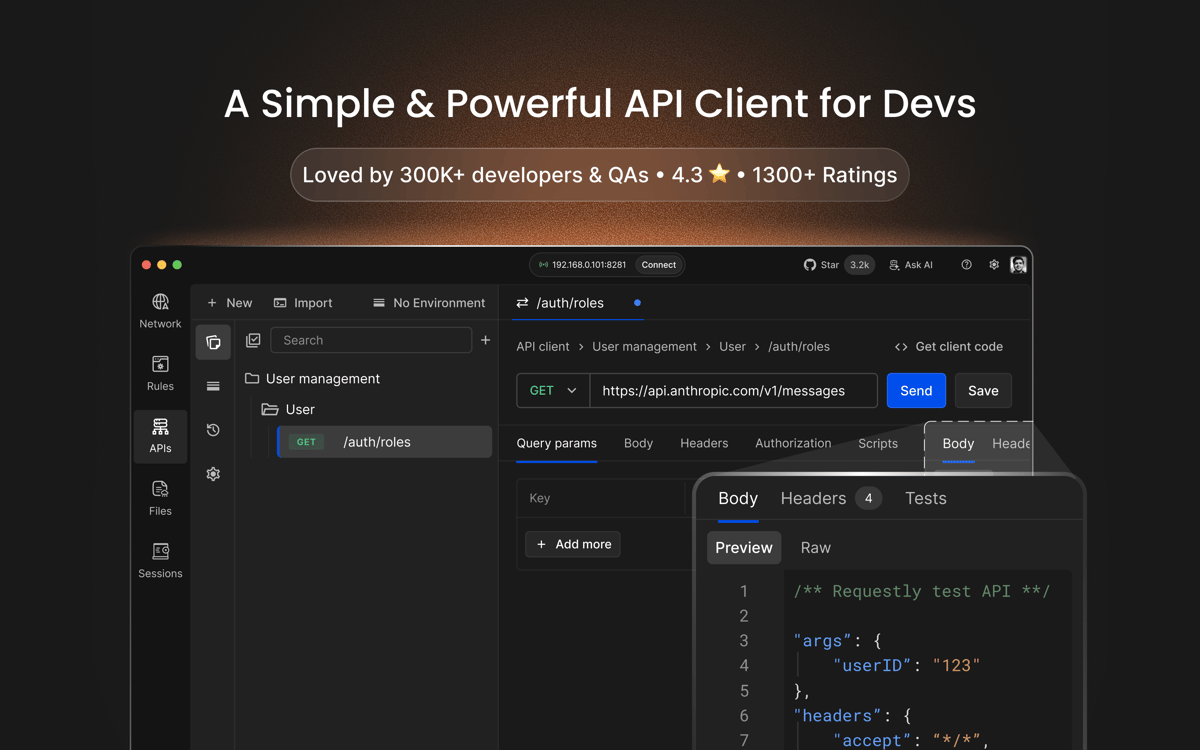
Task: Open the help question mark icon
Action: [x=966, y=265]
